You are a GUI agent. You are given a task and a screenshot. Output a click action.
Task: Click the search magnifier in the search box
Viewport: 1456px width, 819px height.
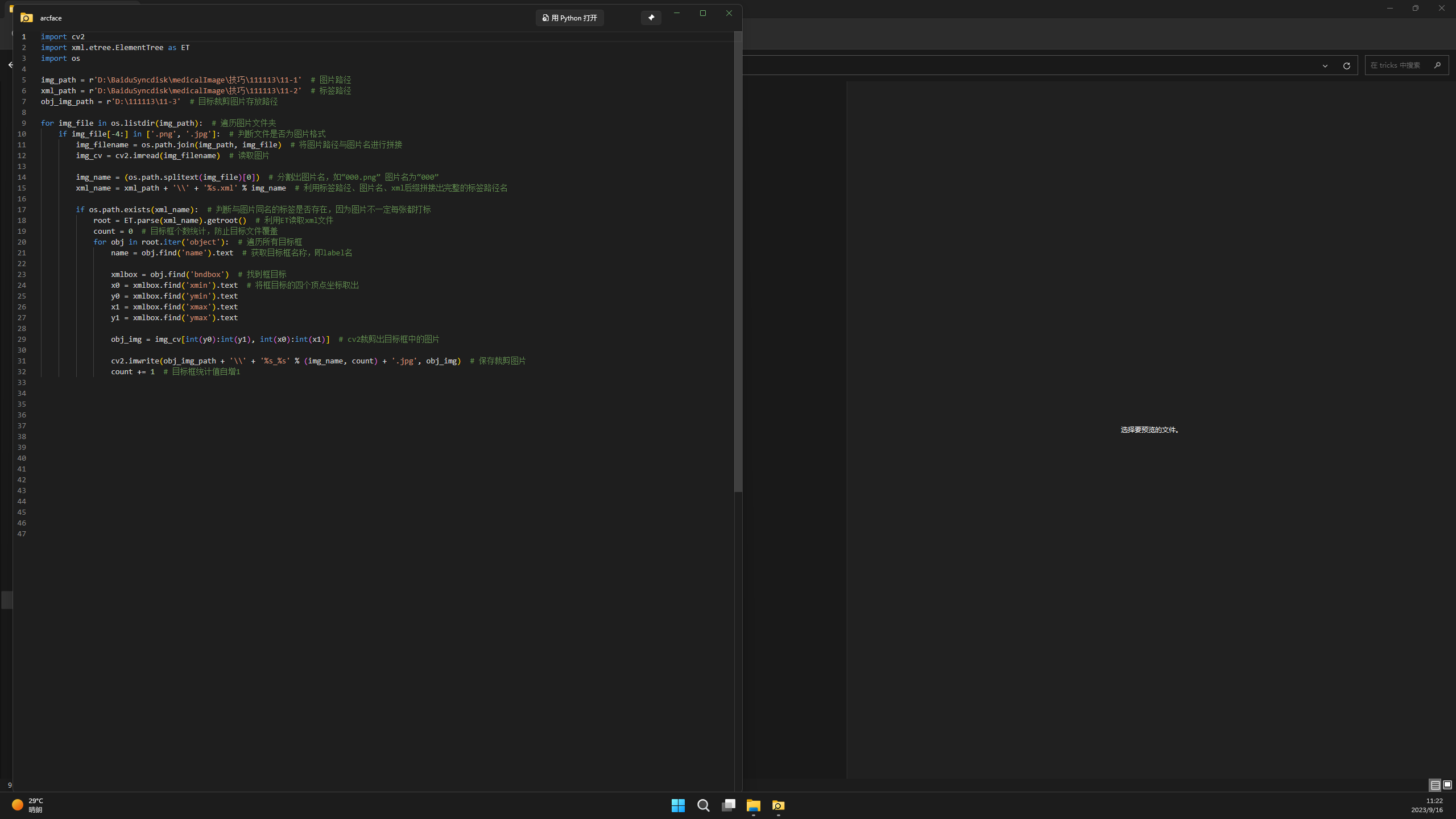[1437, 65]
